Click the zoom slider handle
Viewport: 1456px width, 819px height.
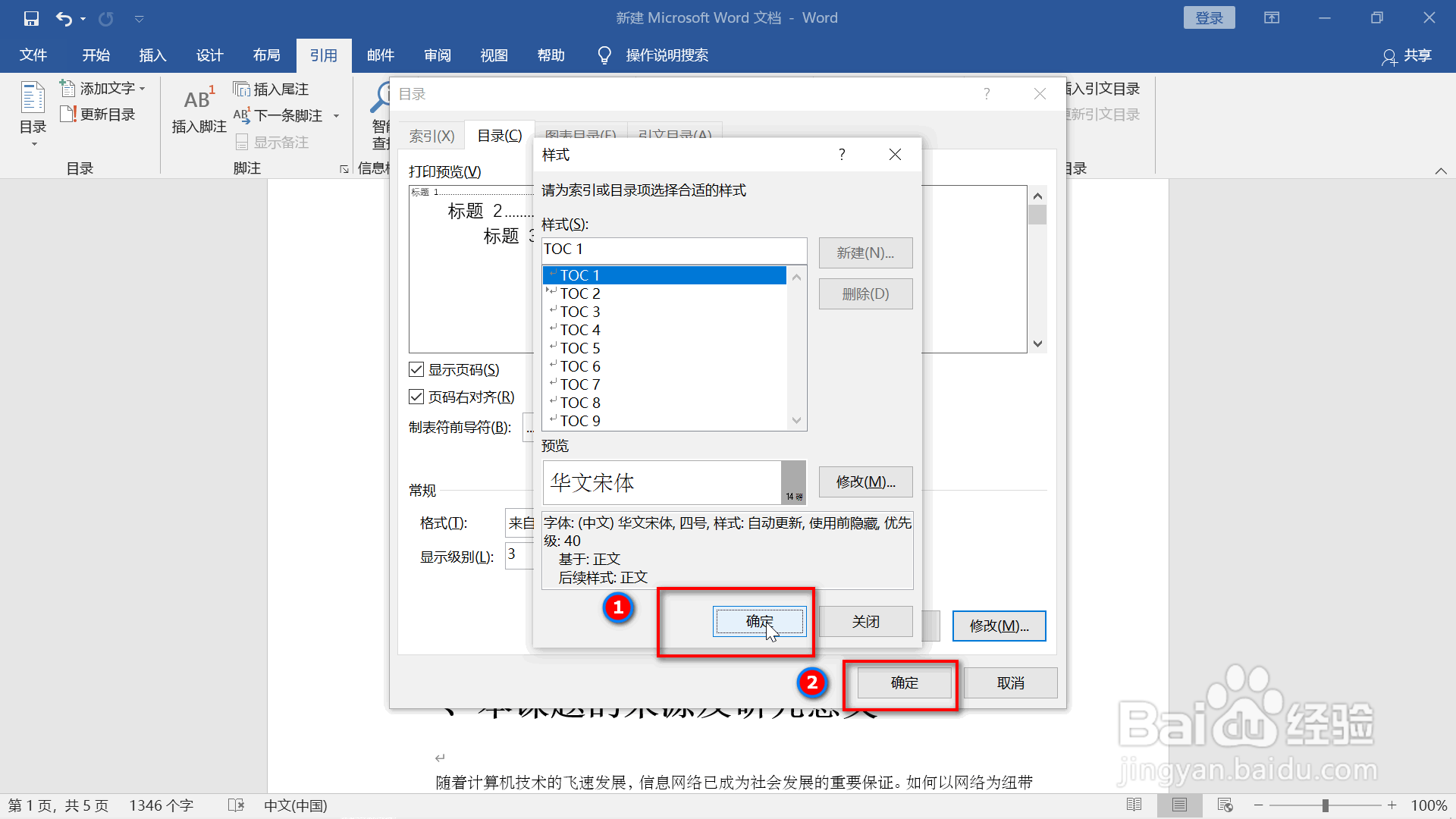coord(1325,805)
